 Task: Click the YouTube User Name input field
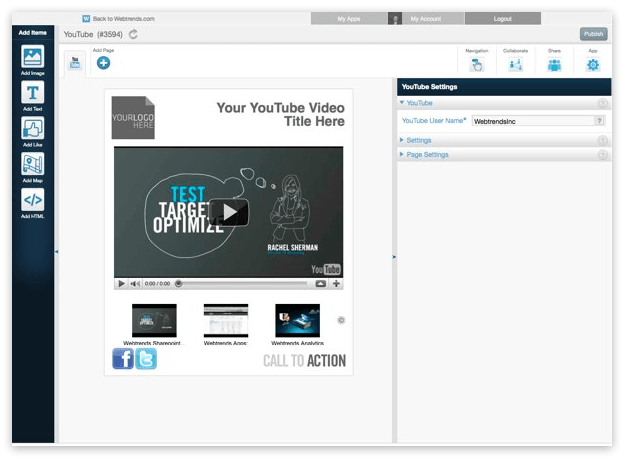(x=533, y=121)
